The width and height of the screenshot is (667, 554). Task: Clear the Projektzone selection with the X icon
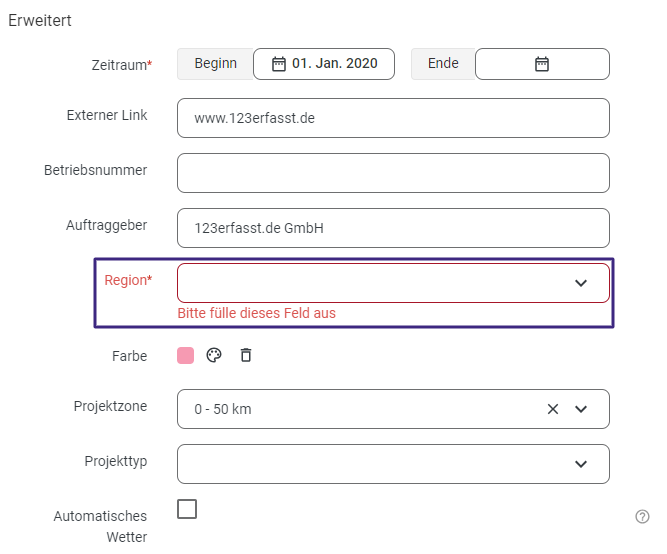click(x=553, y=409)
